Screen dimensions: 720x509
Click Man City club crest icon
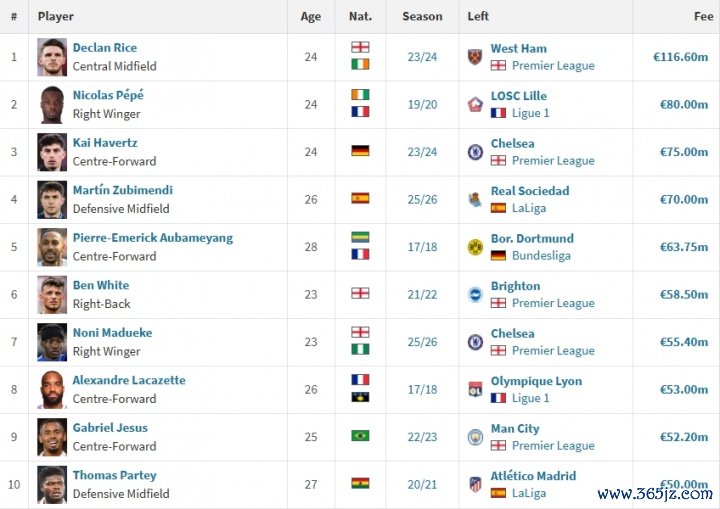click(475, 437)
